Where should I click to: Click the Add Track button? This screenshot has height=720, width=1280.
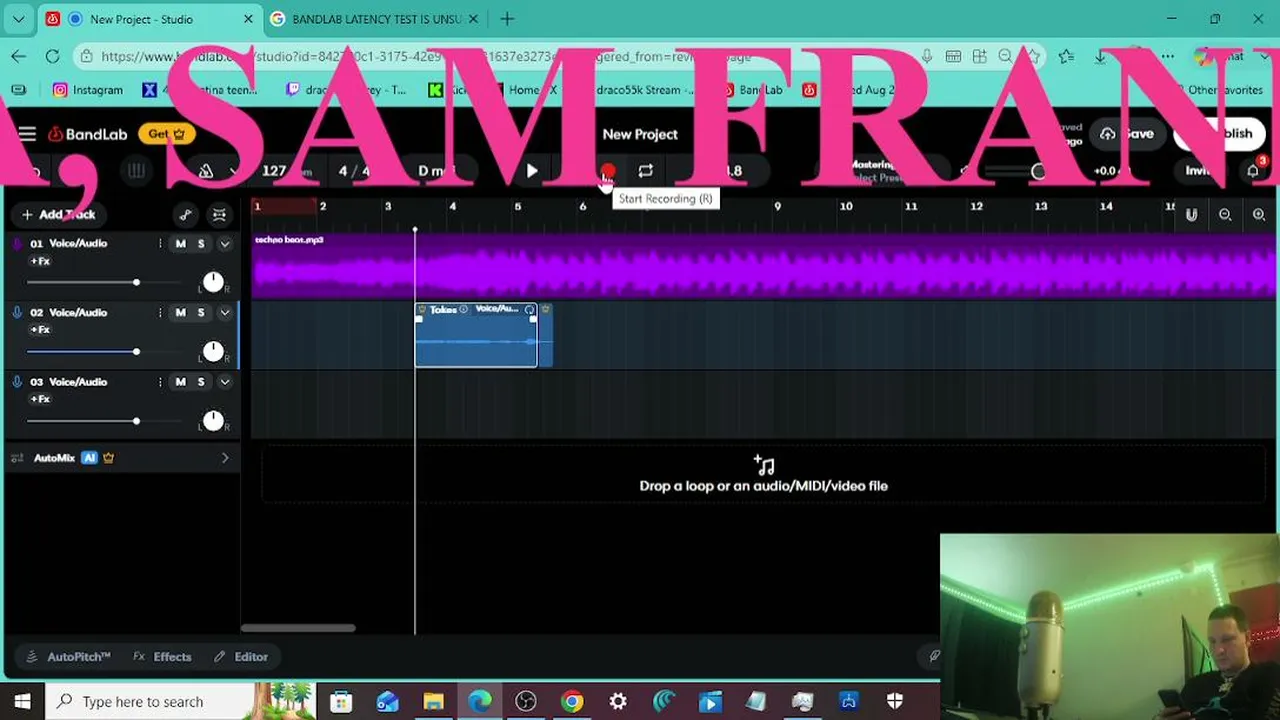58,214
